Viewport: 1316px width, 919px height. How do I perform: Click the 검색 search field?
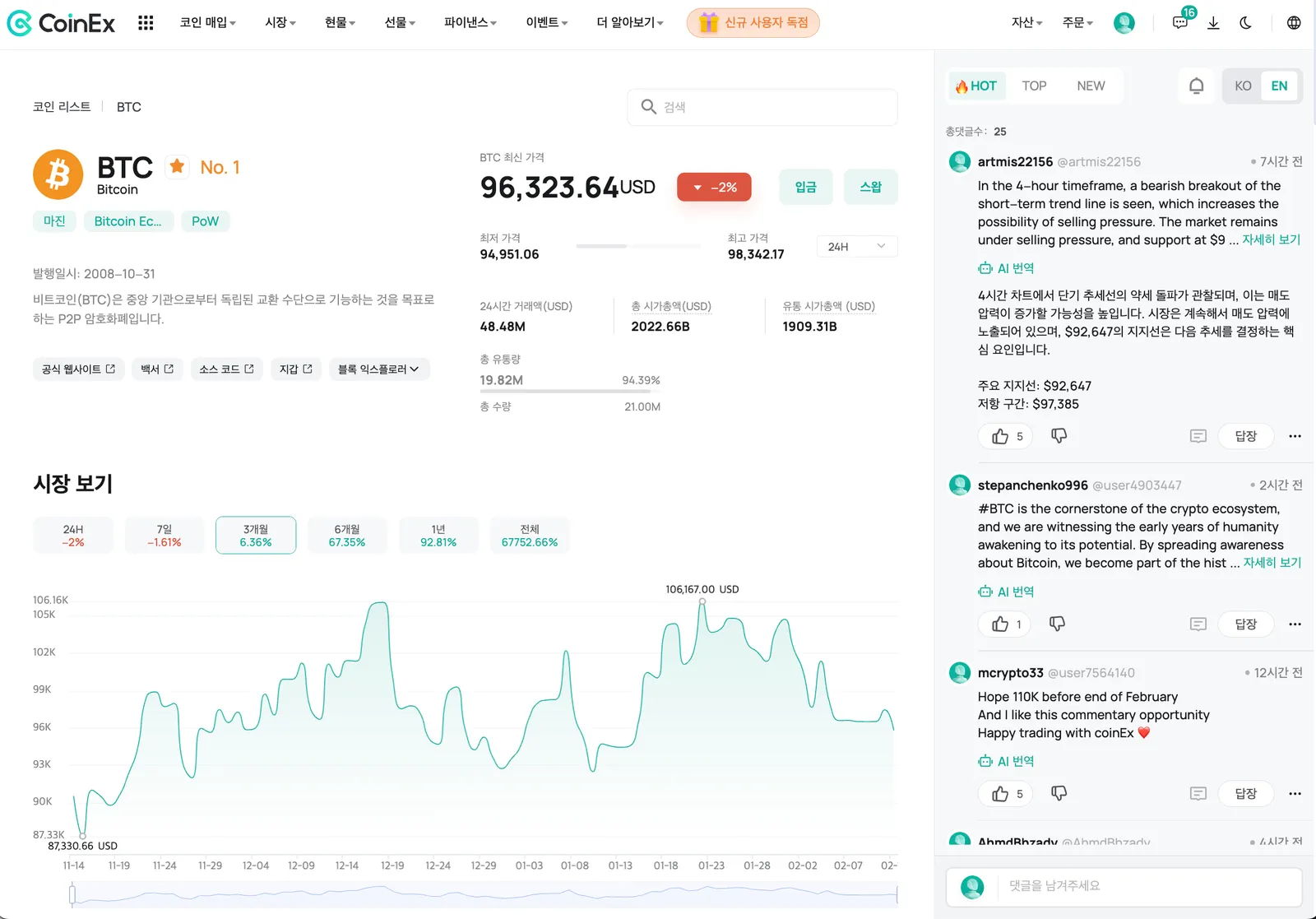coord(762,107)
